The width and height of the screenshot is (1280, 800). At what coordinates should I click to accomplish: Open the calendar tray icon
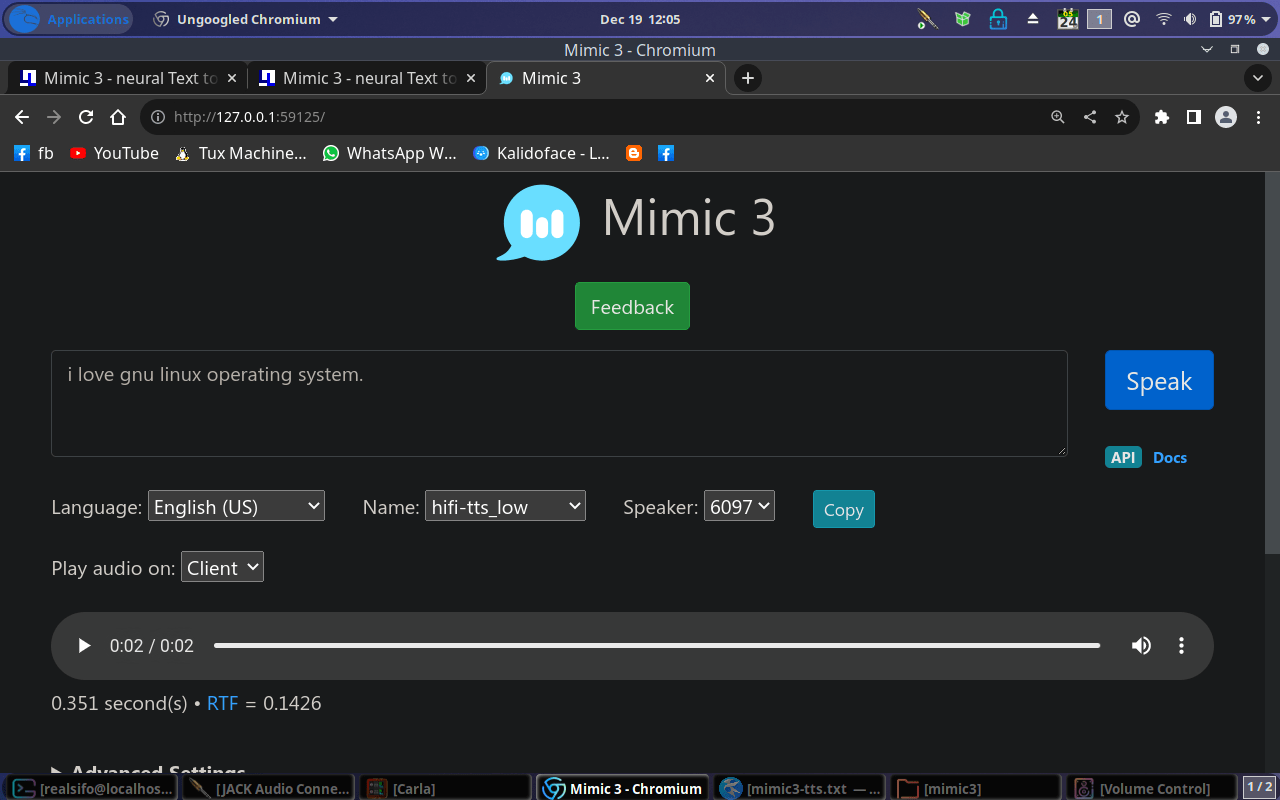(x=1067, y=19)
